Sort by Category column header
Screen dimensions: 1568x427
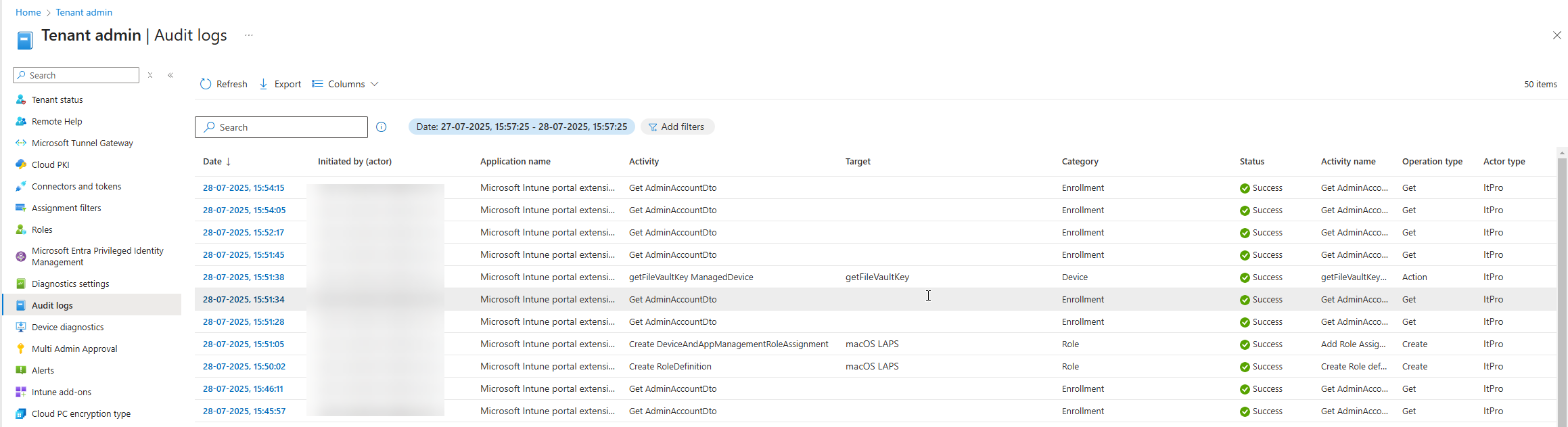click(x=1080, y=161)
